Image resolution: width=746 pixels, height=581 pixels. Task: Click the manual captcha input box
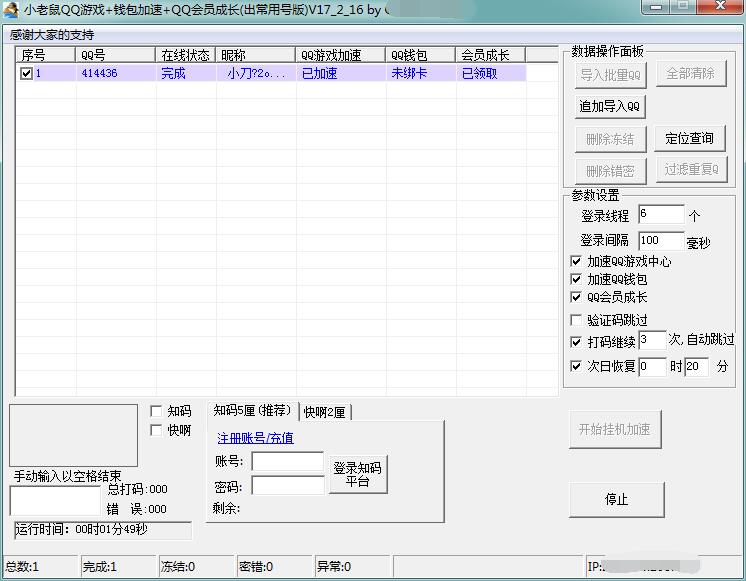pos(55,500)
